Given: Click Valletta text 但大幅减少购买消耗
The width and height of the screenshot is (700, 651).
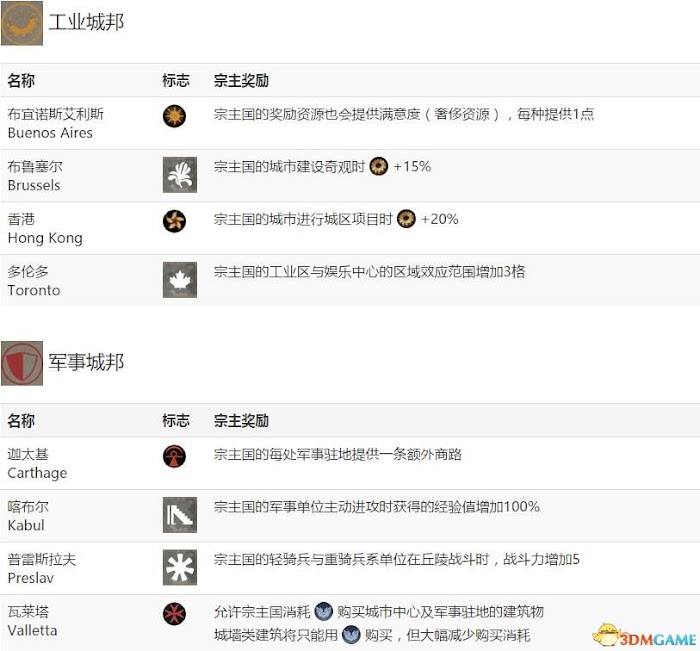Looking at the screenshot, I should [x=468, y=635].
